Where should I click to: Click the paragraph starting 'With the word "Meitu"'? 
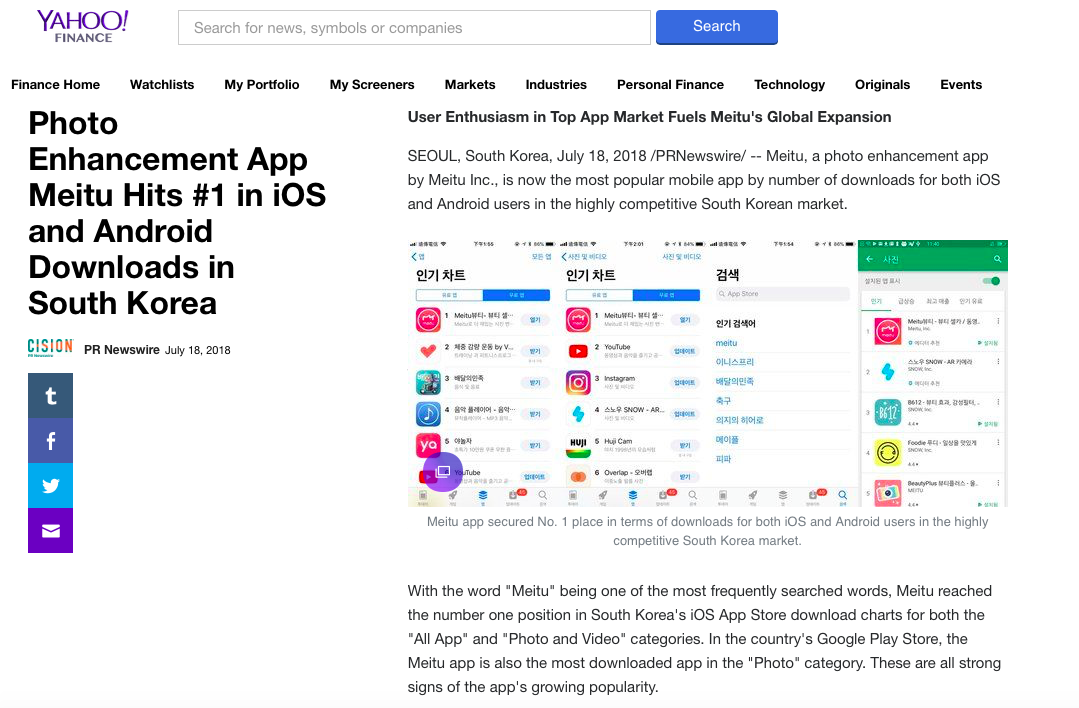pyautogui.click(x=704, y=639)
